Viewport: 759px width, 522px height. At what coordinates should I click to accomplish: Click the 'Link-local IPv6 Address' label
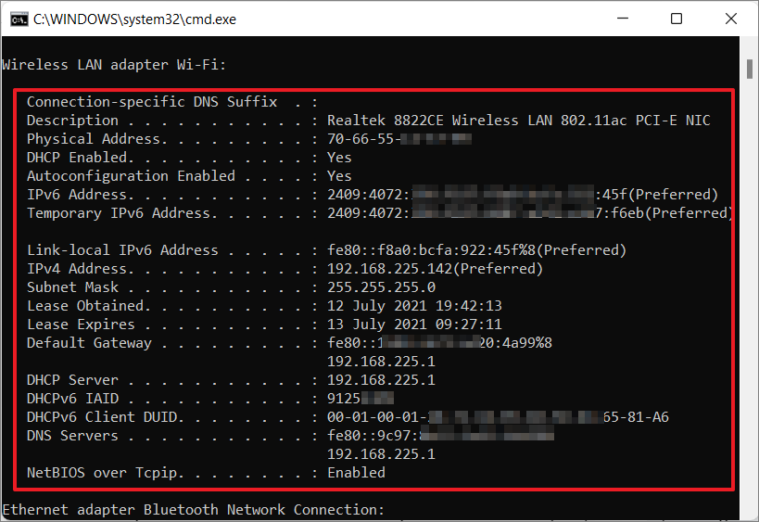(122, 250)
